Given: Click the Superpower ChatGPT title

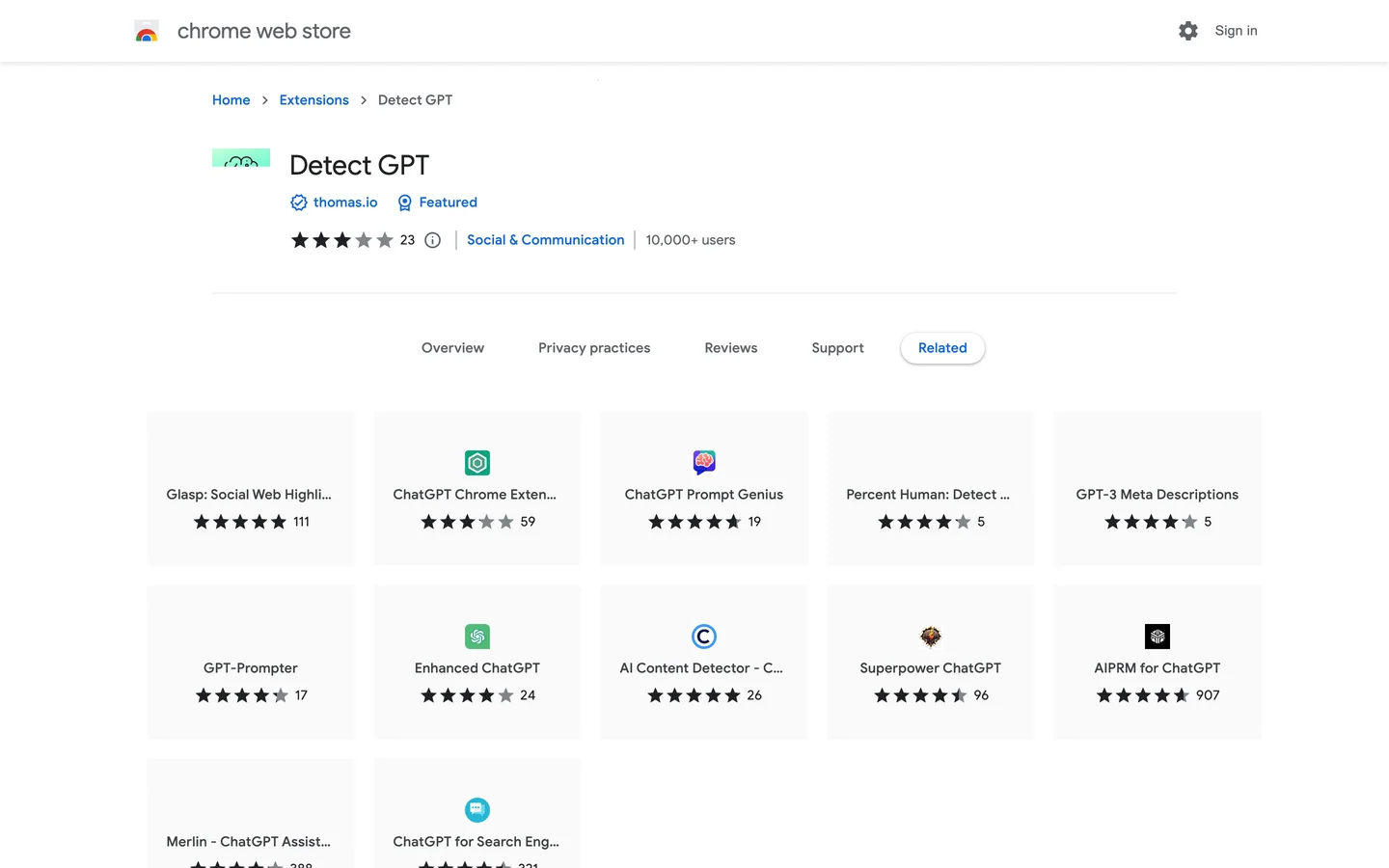Looking at the screenshot, I should [931, 668].
